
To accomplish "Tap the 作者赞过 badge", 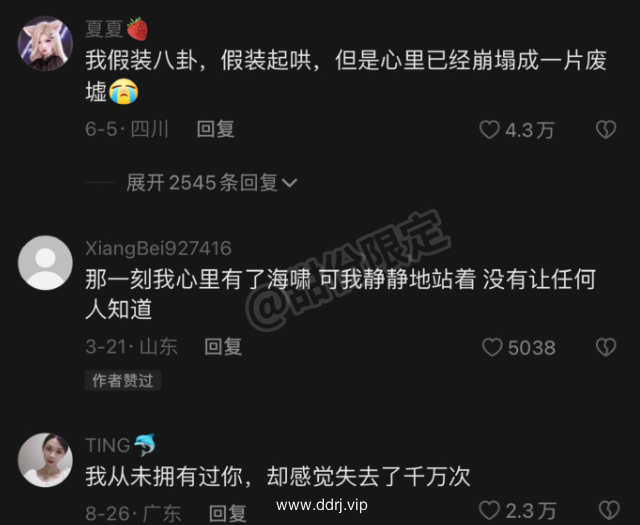I will pos(123,380).
